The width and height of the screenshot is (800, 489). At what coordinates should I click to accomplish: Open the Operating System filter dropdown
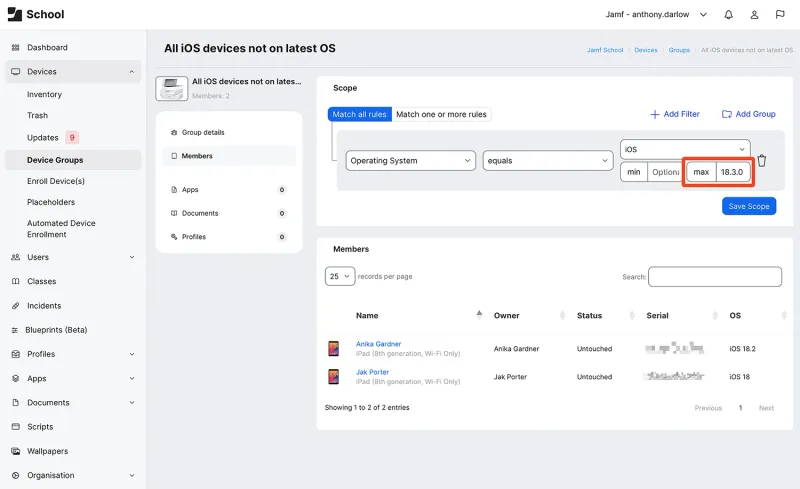pos(410,161)
